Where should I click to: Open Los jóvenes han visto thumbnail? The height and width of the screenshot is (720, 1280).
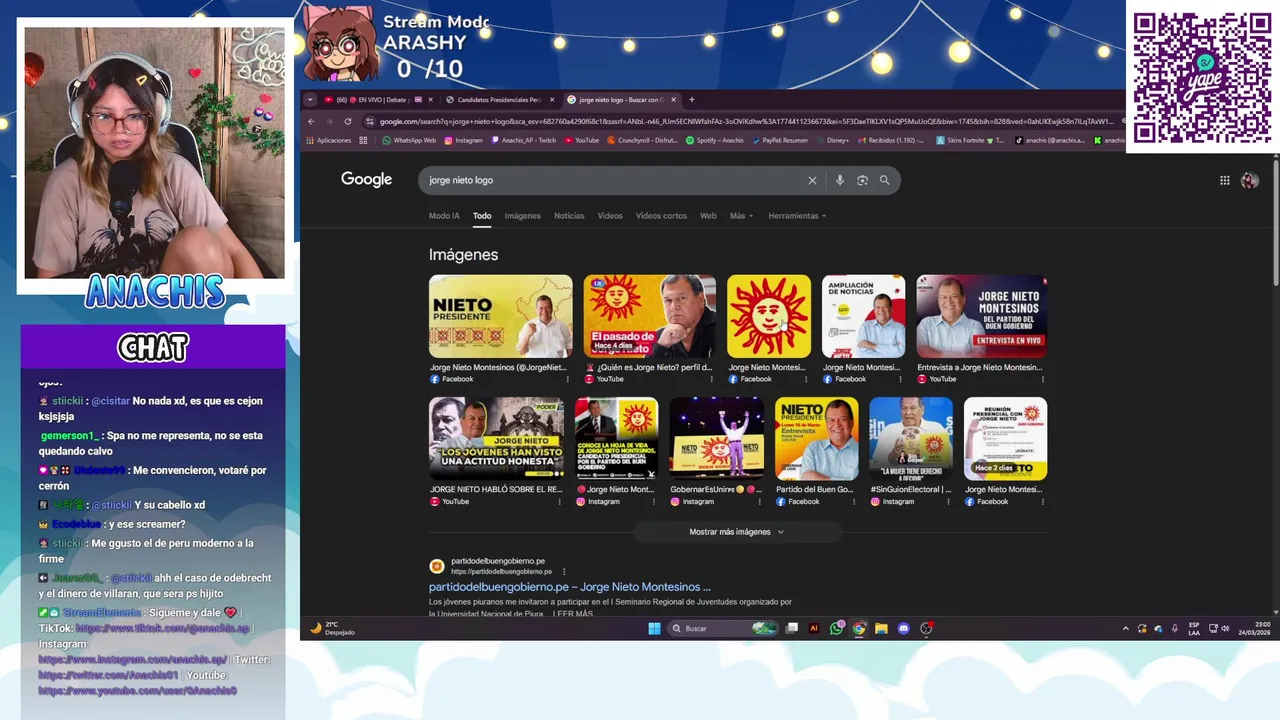tap(496, 439)
